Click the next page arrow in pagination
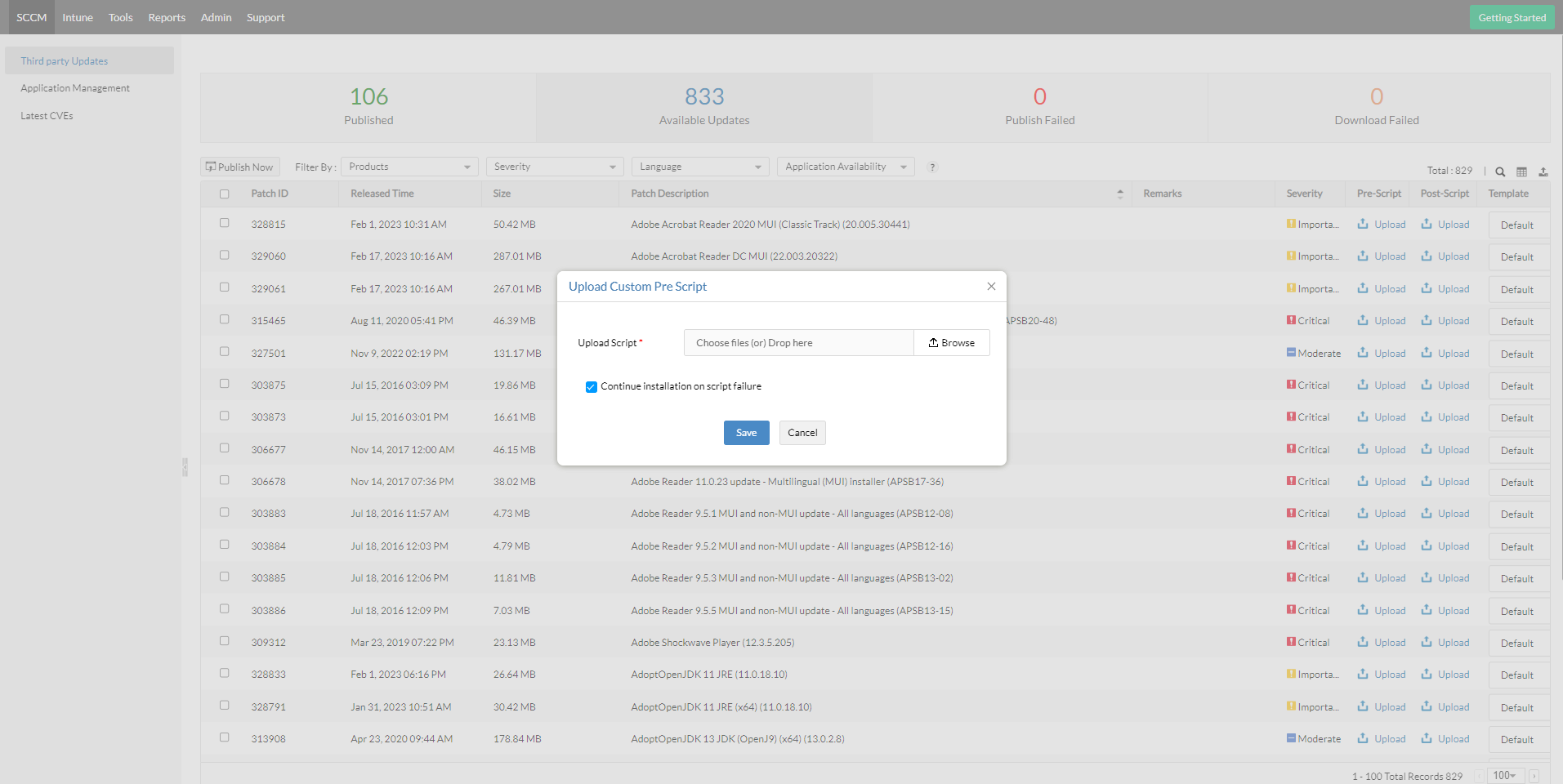The image size is (1563, 784). click(1534, 776)
